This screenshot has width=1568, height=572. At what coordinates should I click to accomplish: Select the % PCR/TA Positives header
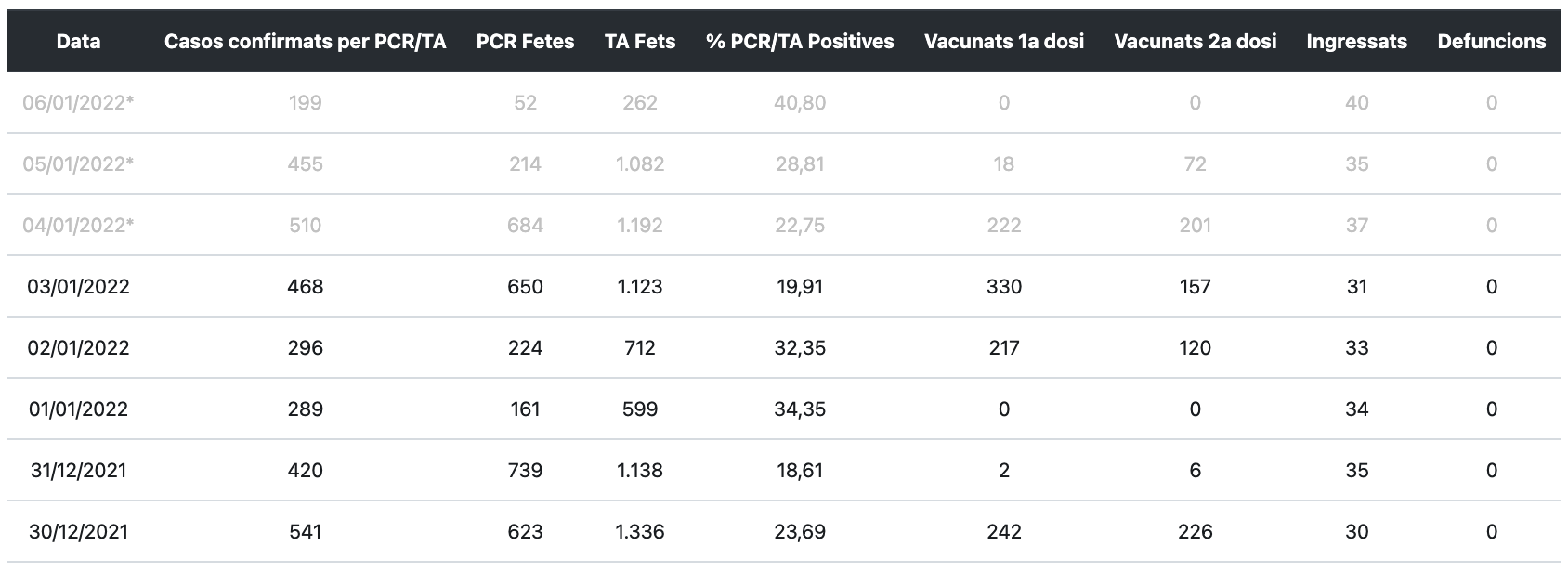tap(800, 42)
